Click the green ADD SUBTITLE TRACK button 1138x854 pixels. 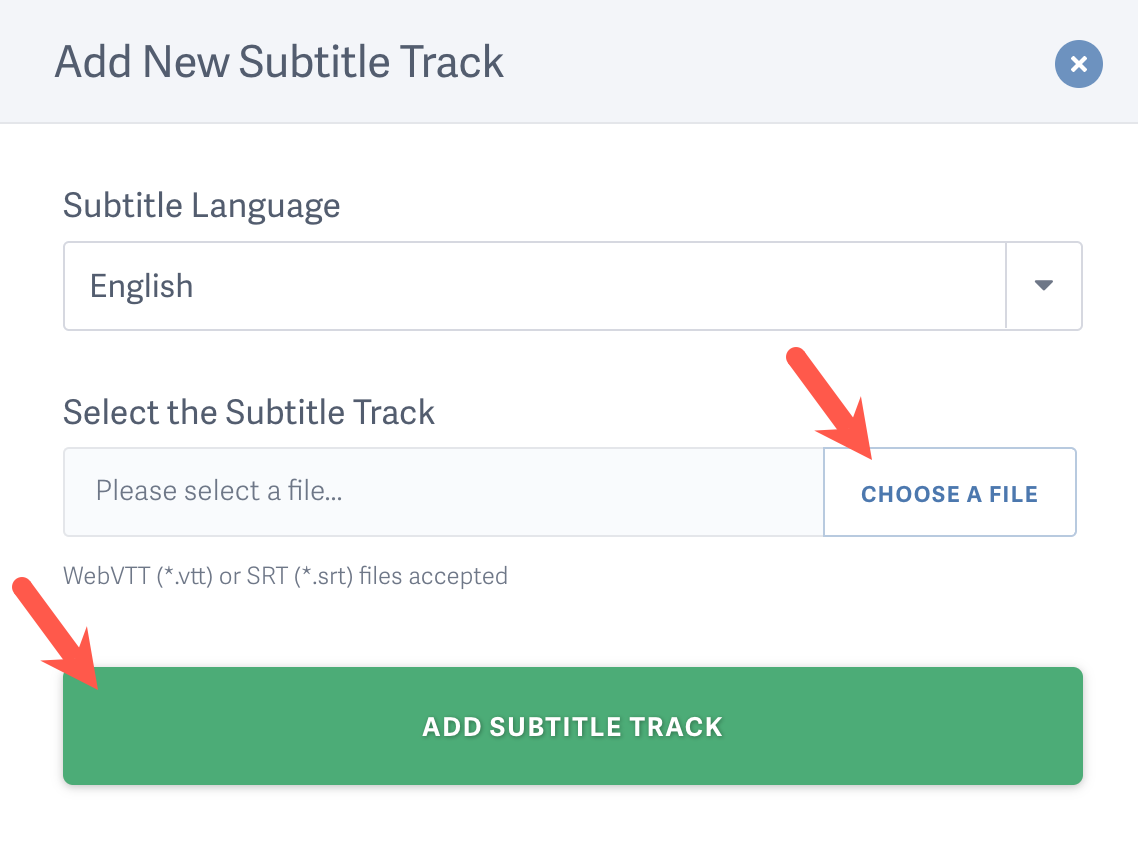tap(572, 727)
